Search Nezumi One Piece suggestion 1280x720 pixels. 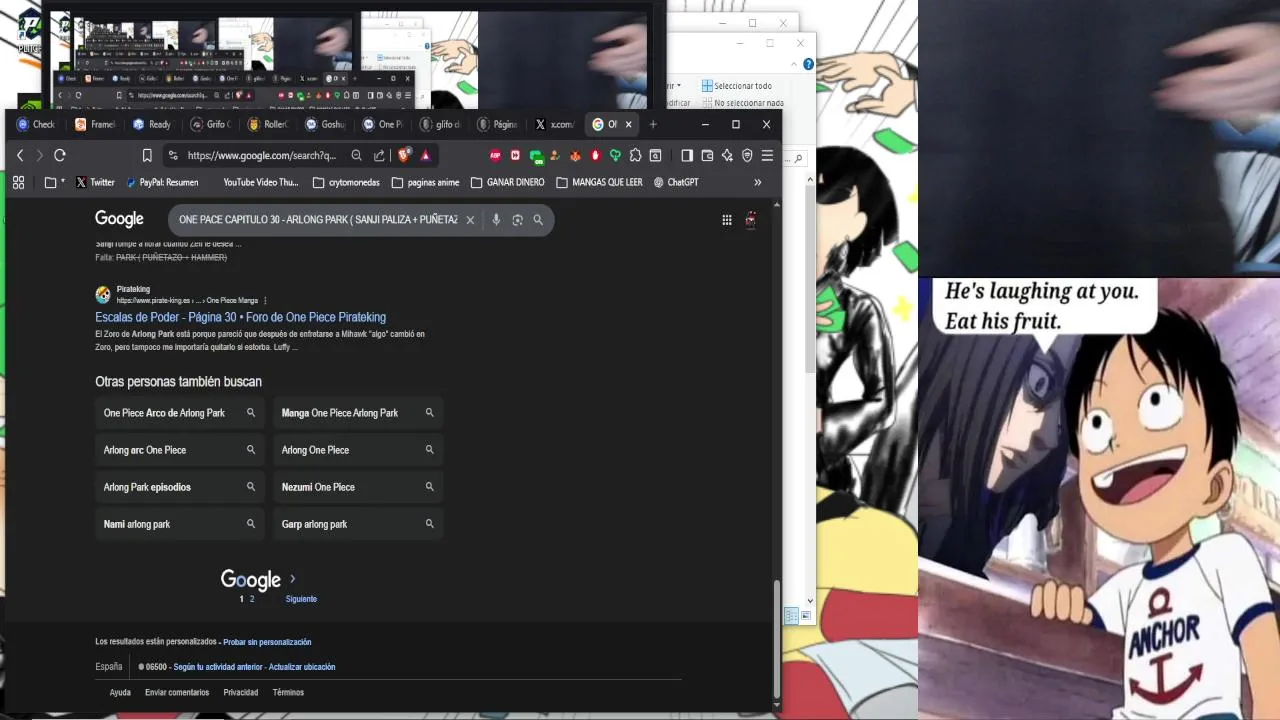point(358,487)
